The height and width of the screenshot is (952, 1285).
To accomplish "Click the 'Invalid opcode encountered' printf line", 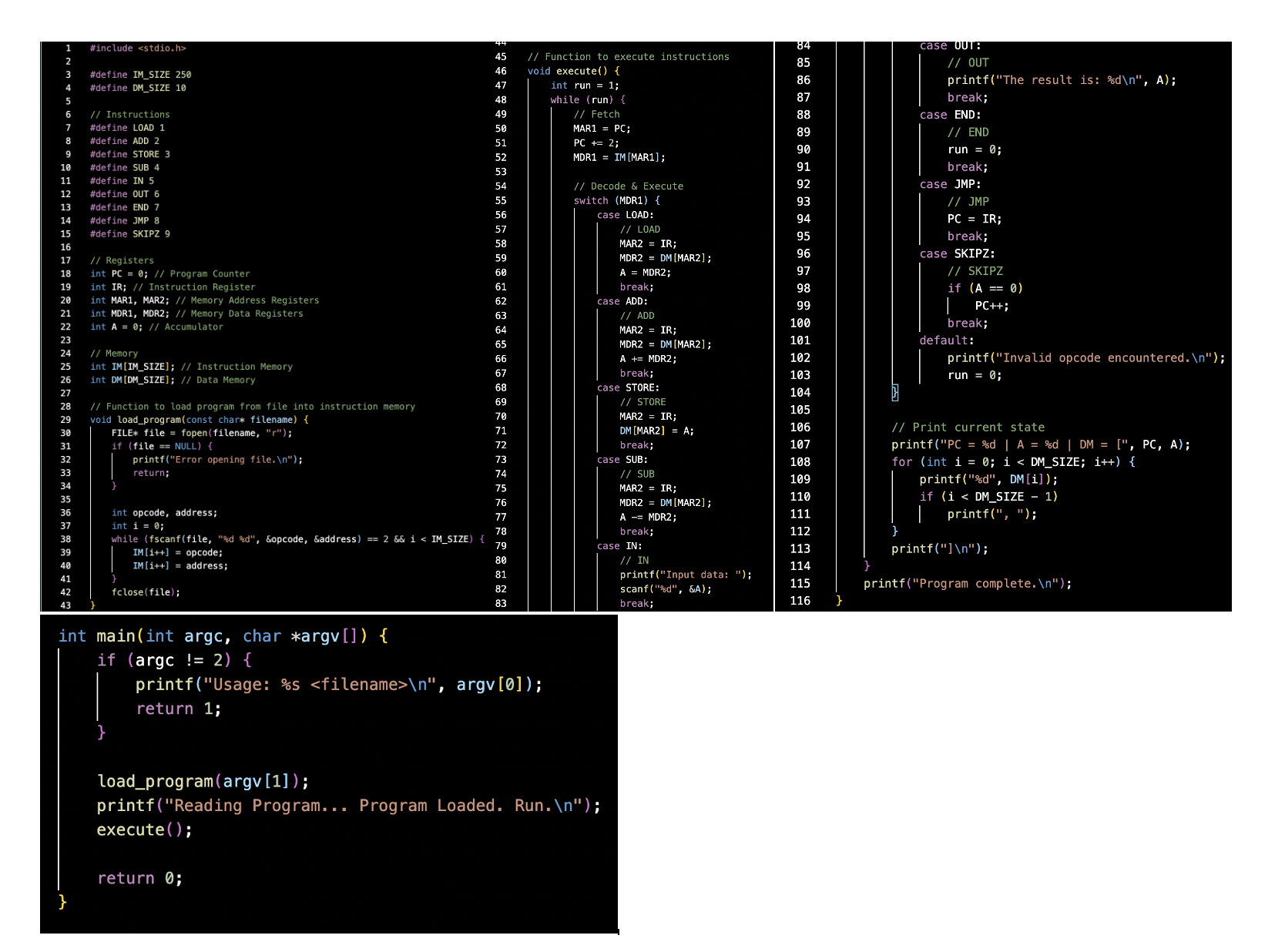I will 1086,357.
